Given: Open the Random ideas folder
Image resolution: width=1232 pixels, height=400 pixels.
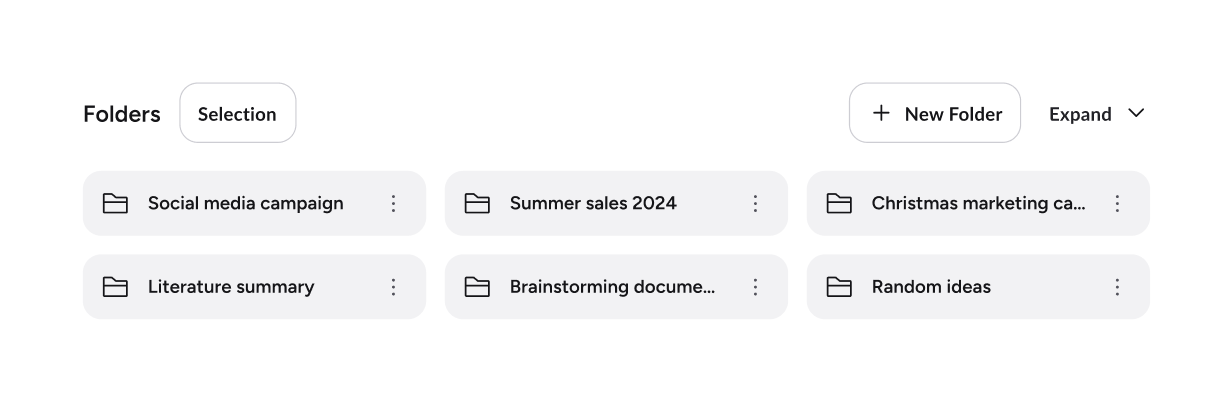Looking at the screenshot, I should (931, 287).
